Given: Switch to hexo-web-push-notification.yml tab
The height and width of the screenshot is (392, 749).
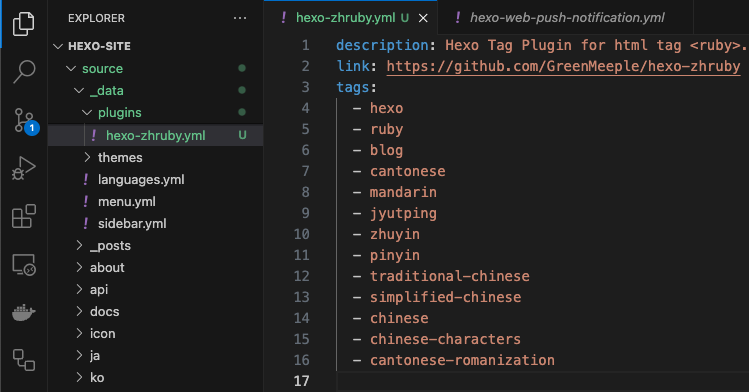Looking at the screenshot, I should pyautogui.click(x=566, y=18).
